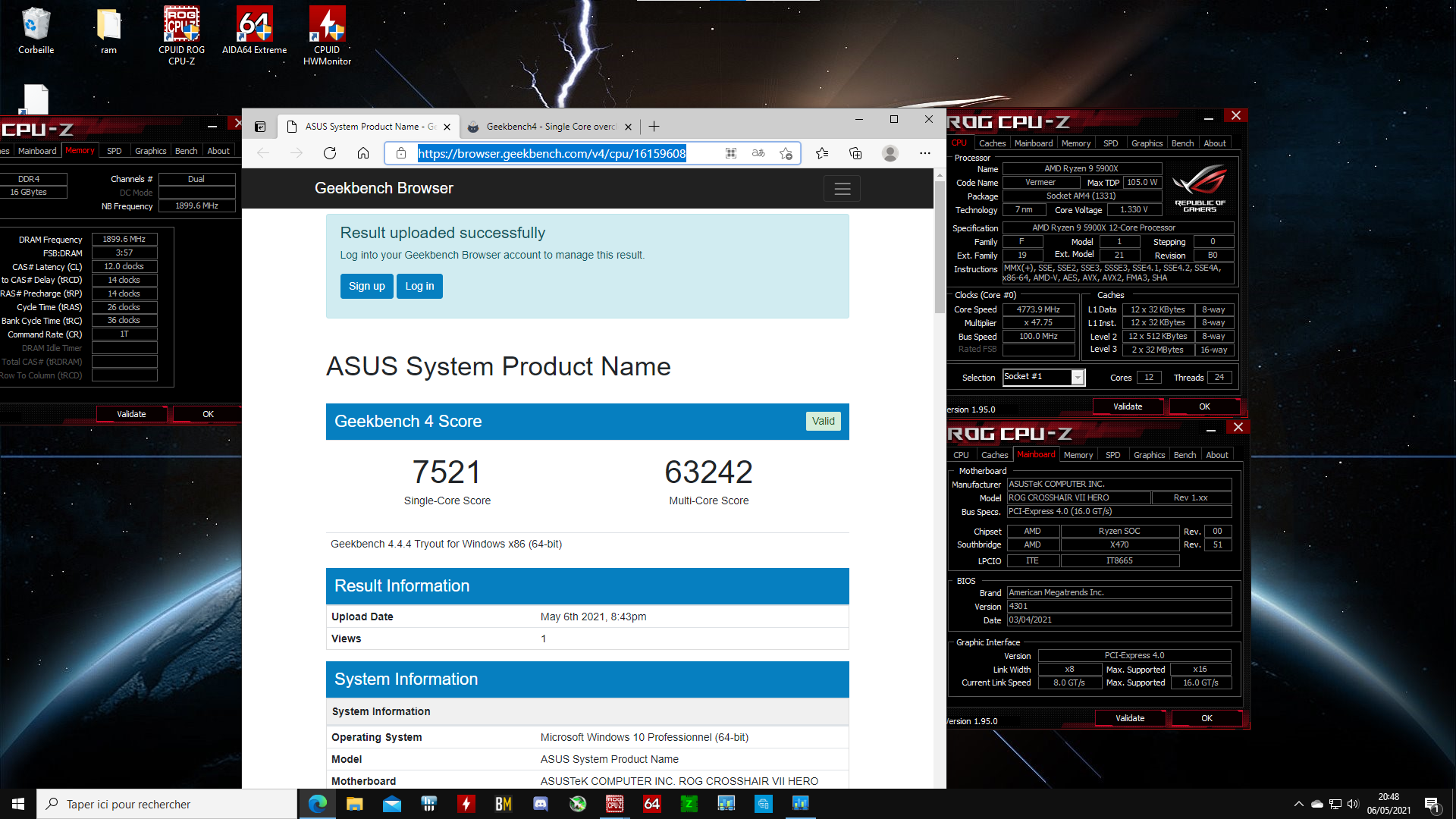Image resolution: width=1456 pixels, height=819 pixels.
Task: Open Memory tab in top-right CPU-Z
Action: coord(1076,143)
